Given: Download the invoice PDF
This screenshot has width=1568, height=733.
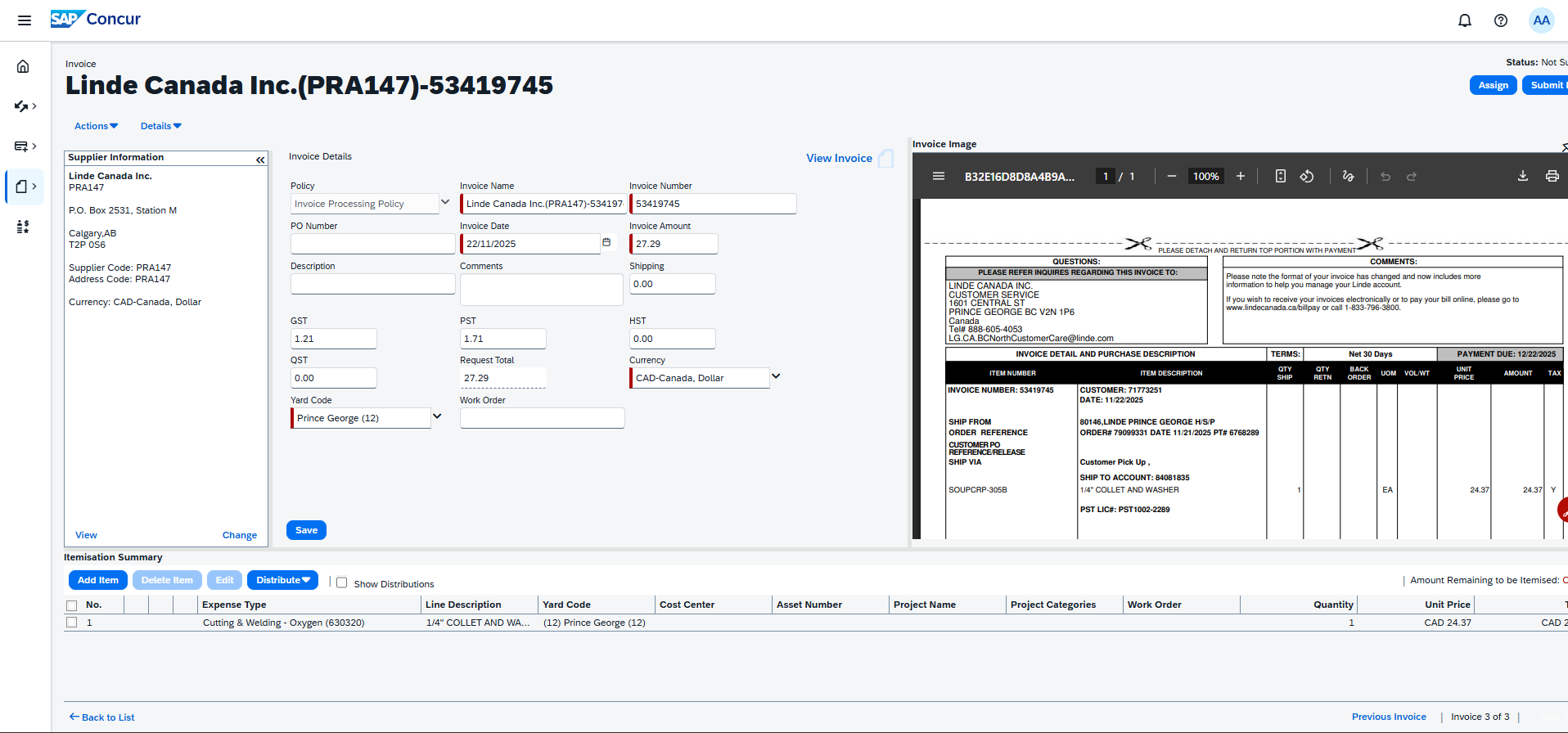Looking at the screenshot, I should tap(1523, 176).
